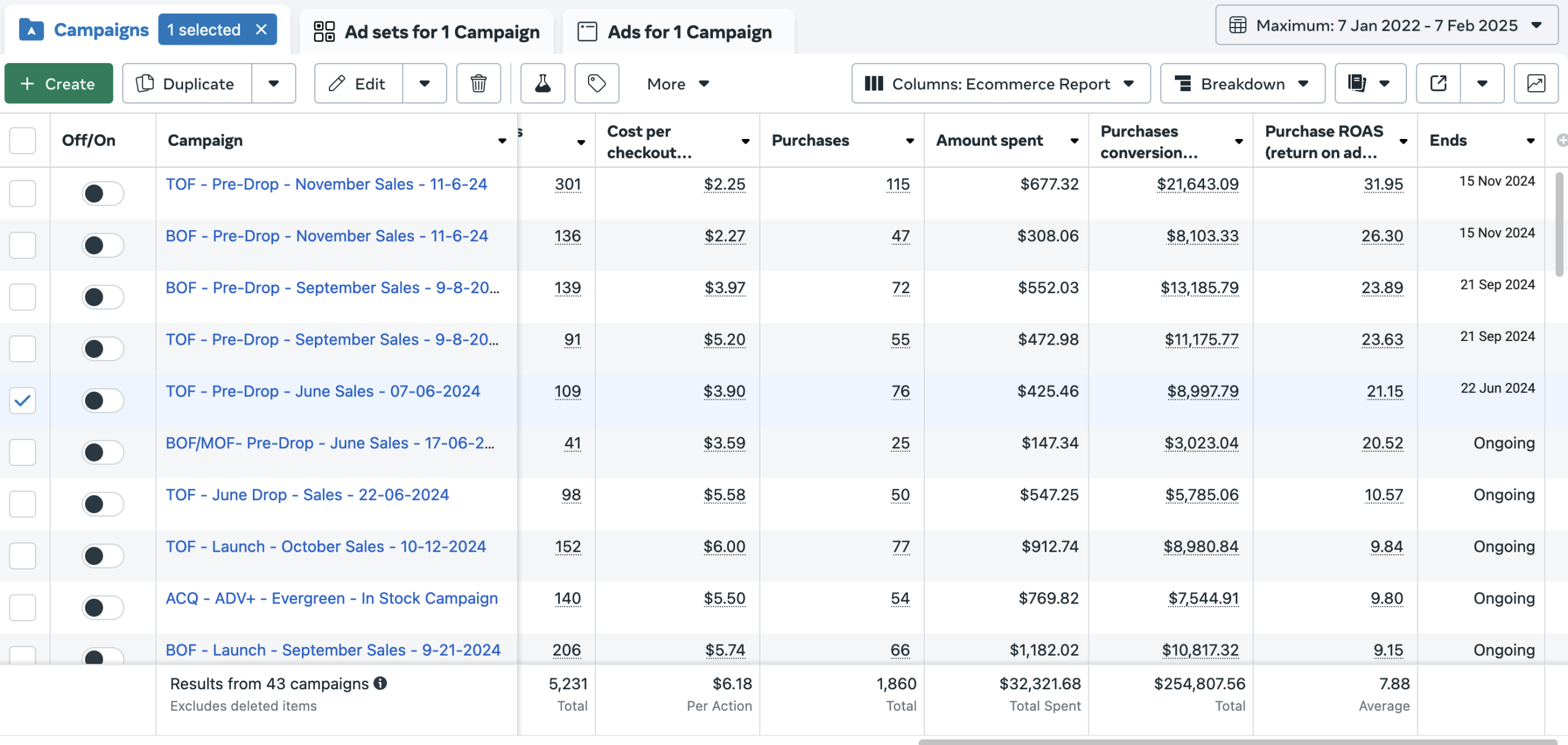Click the info icon beside Results
Screen dimensions: 1568x745
pyautogui.click(x=380, y=683)
